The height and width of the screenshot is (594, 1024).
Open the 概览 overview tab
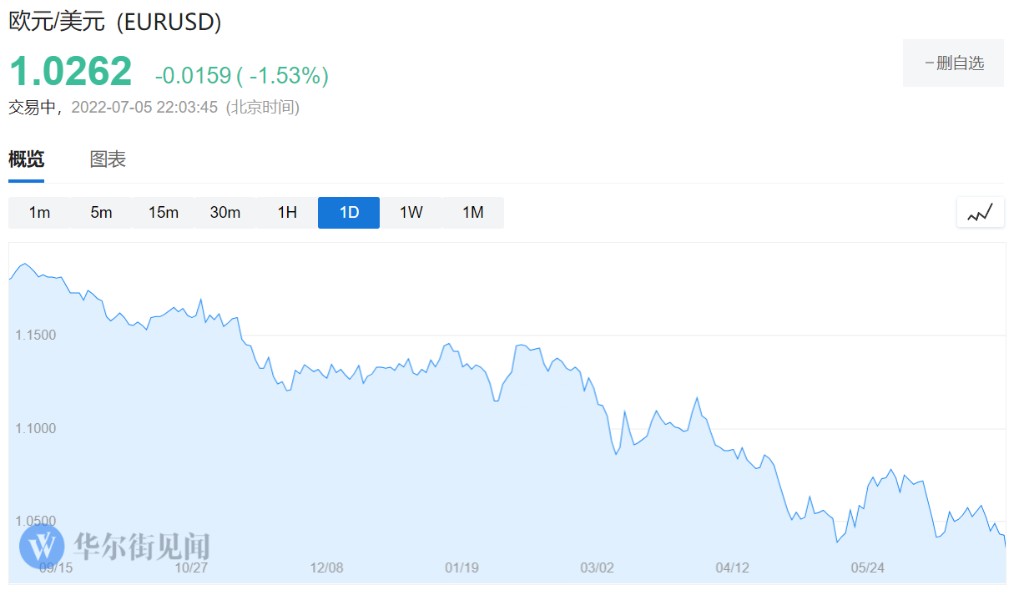(x=26, y=159)
